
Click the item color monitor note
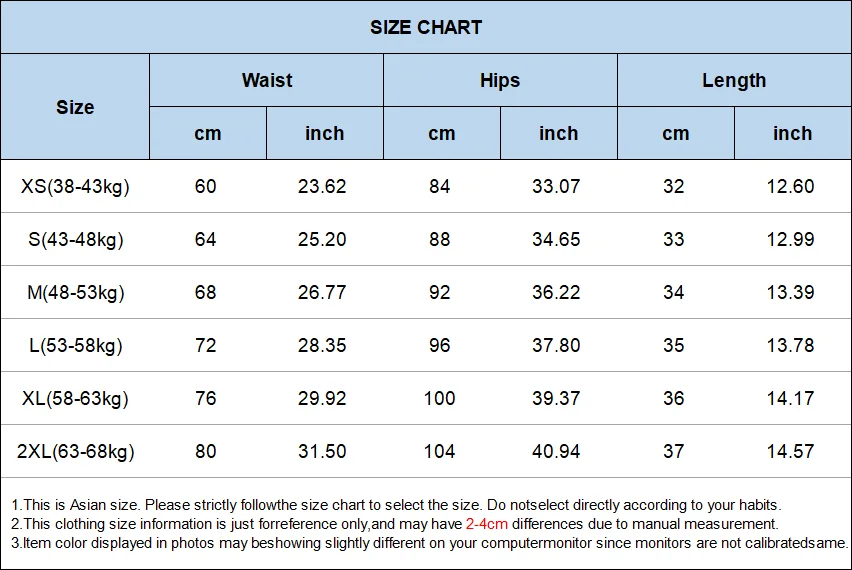[429, 543]
